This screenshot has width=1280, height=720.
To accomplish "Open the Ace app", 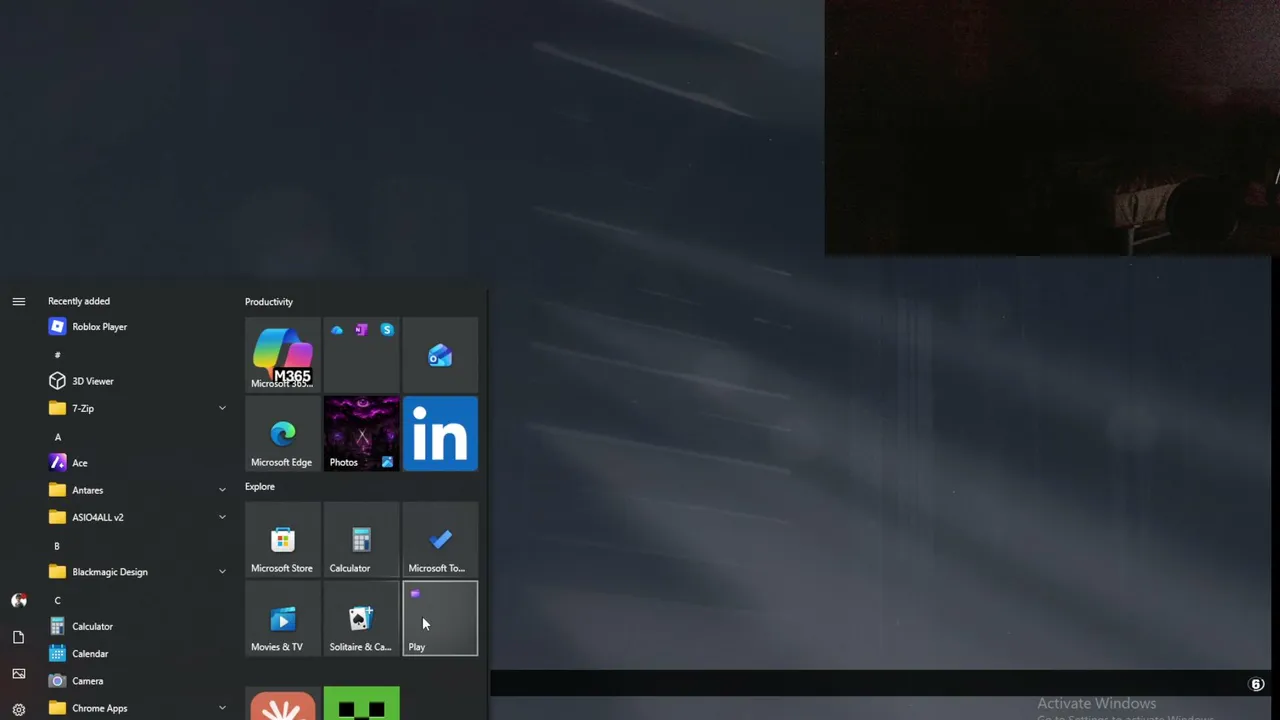I will 137,463.
